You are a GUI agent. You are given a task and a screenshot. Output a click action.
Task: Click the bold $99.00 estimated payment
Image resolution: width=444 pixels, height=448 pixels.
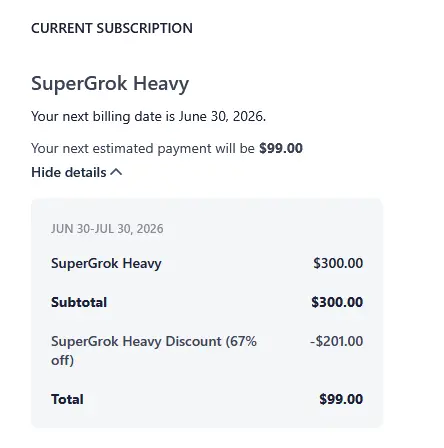pos(281,148)
